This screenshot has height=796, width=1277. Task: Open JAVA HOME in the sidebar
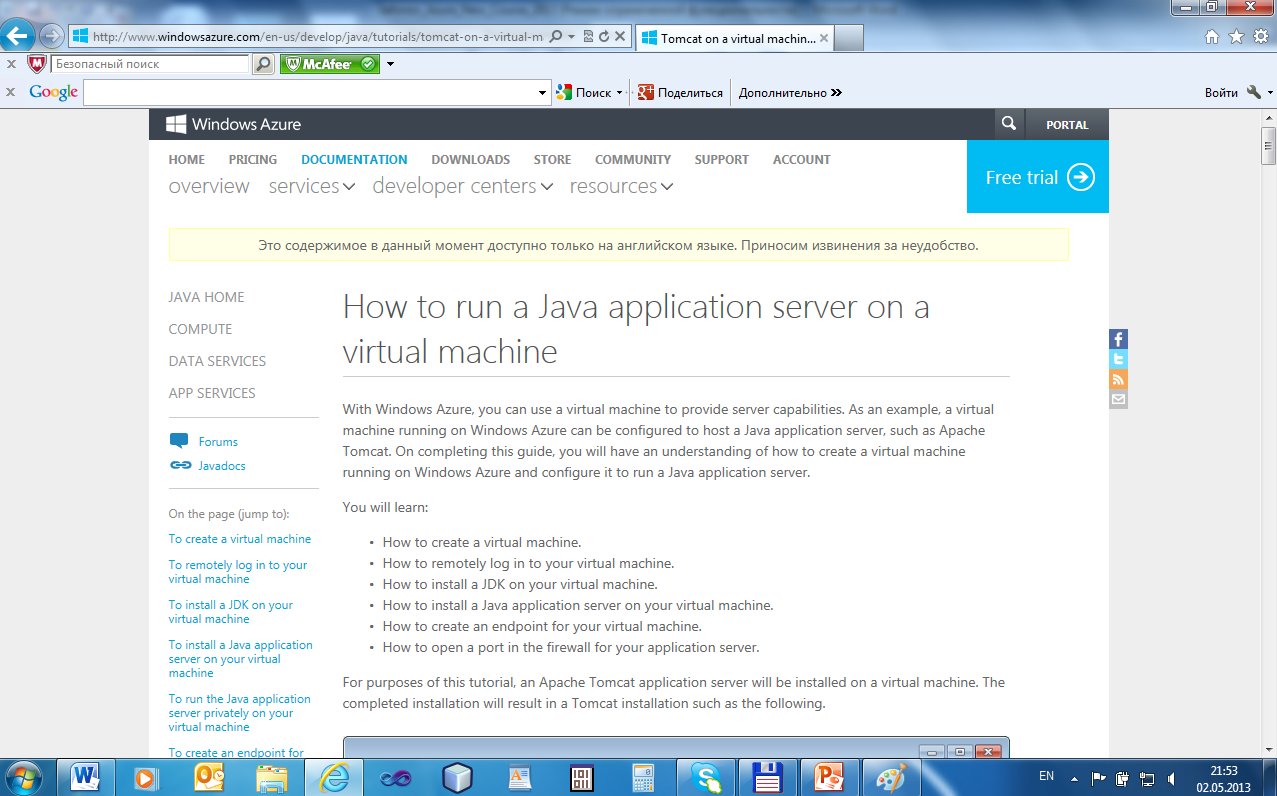pos(206,297)
